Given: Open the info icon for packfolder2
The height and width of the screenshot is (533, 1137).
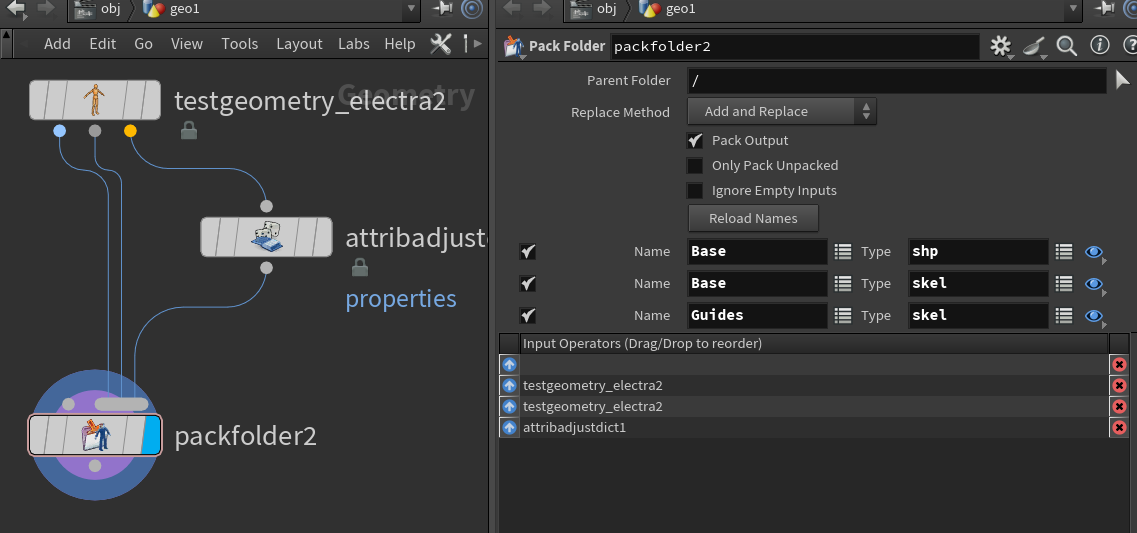Looking at the screenshot, I should [1099, 46].
